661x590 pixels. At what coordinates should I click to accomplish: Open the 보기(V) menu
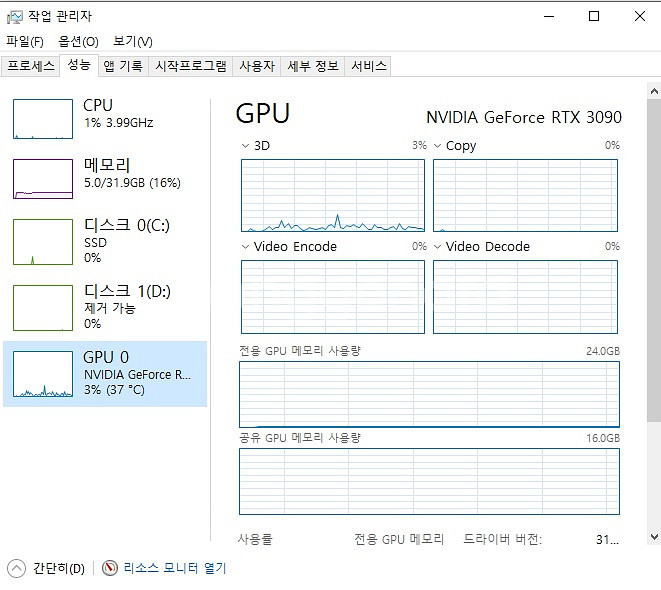pos(133,41)
